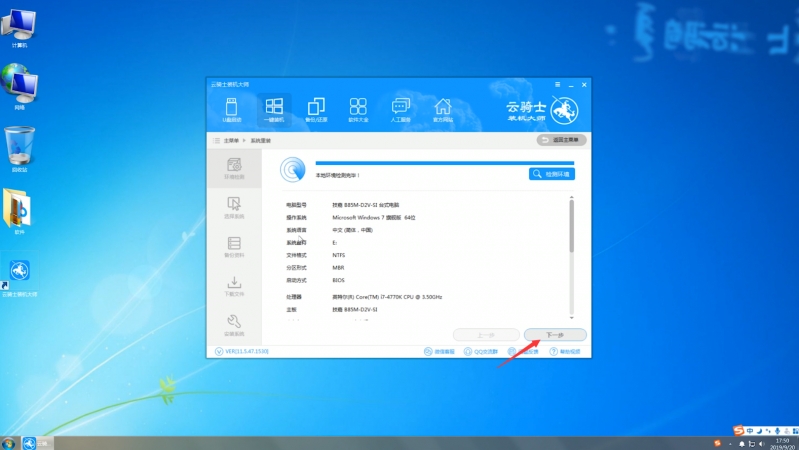
Task: Click the VER[11.5.47.1530] version link
Action: pos(242,352)
